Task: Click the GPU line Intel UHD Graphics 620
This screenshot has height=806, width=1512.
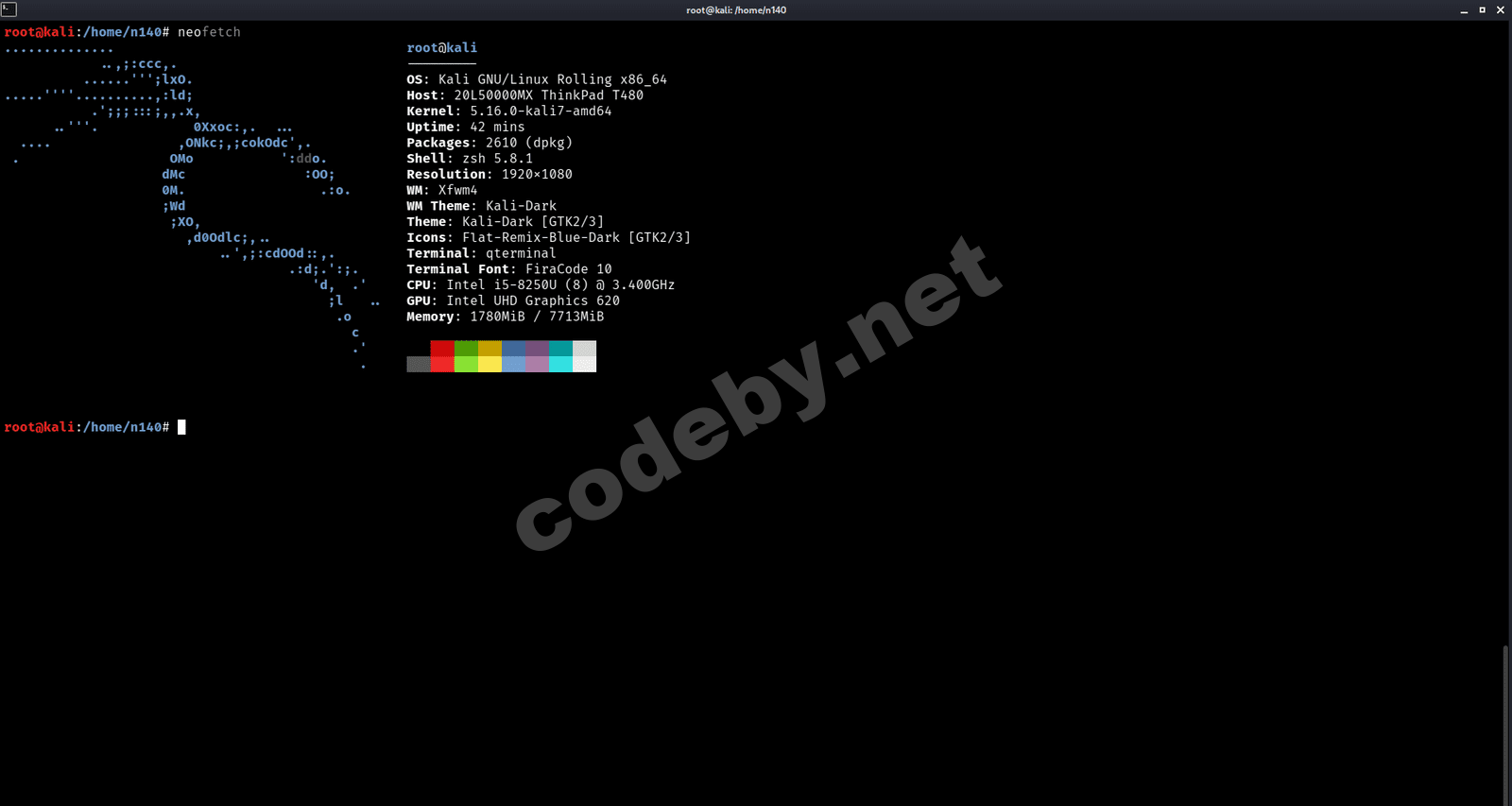Action: [x=513, y=301]
